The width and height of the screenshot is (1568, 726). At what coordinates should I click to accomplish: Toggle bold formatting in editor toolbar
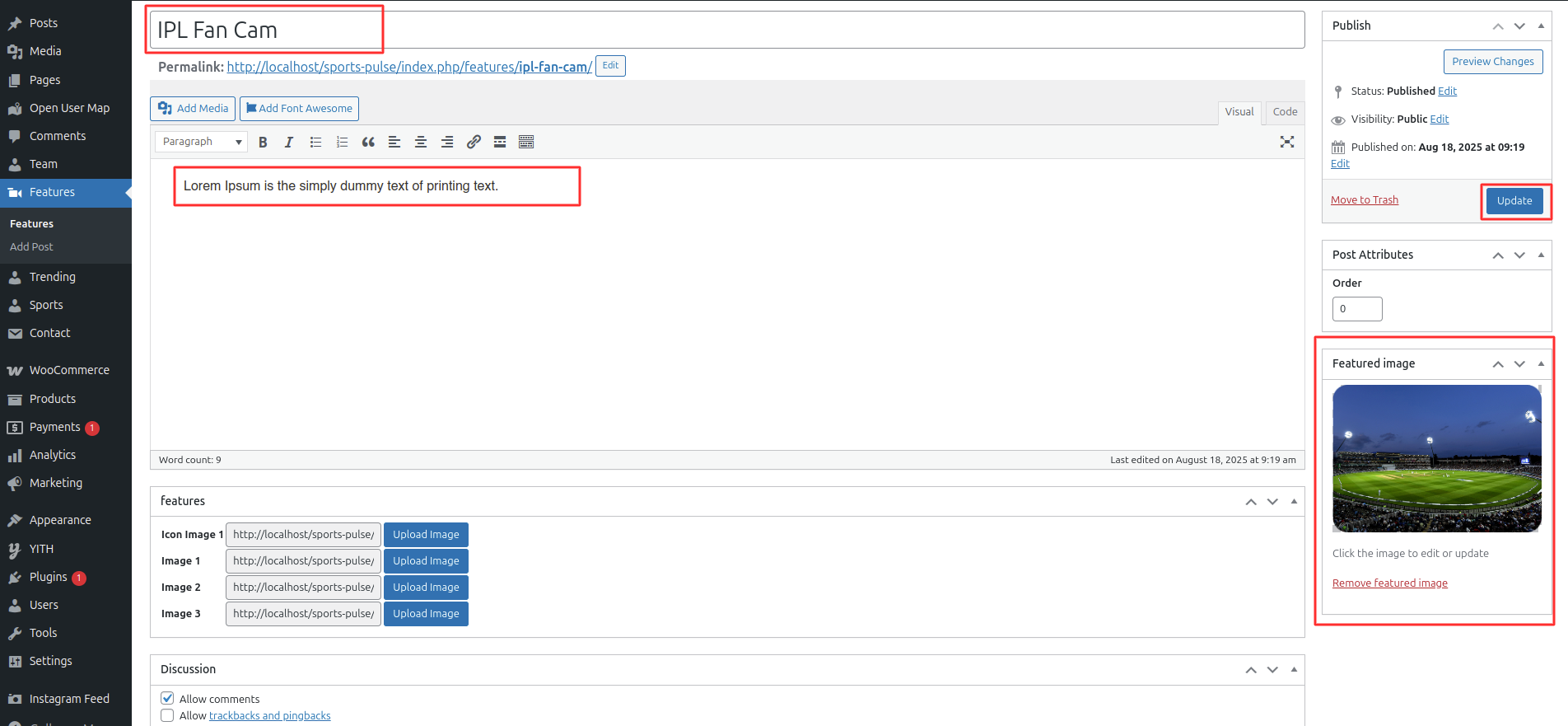[263, 142]
